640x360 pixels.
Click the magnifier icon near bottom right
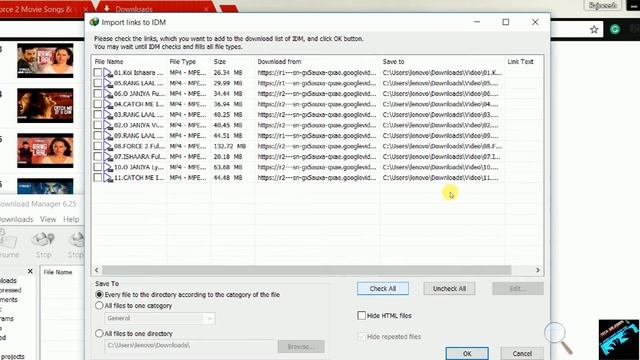[x=558, y=338]
